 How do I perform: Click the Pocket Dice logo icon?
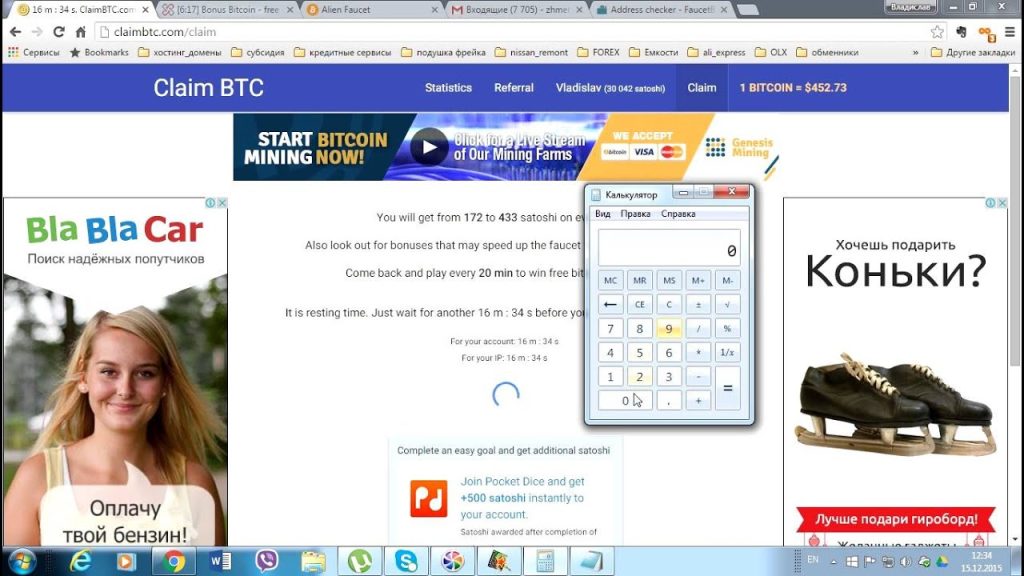click(429, 498)
